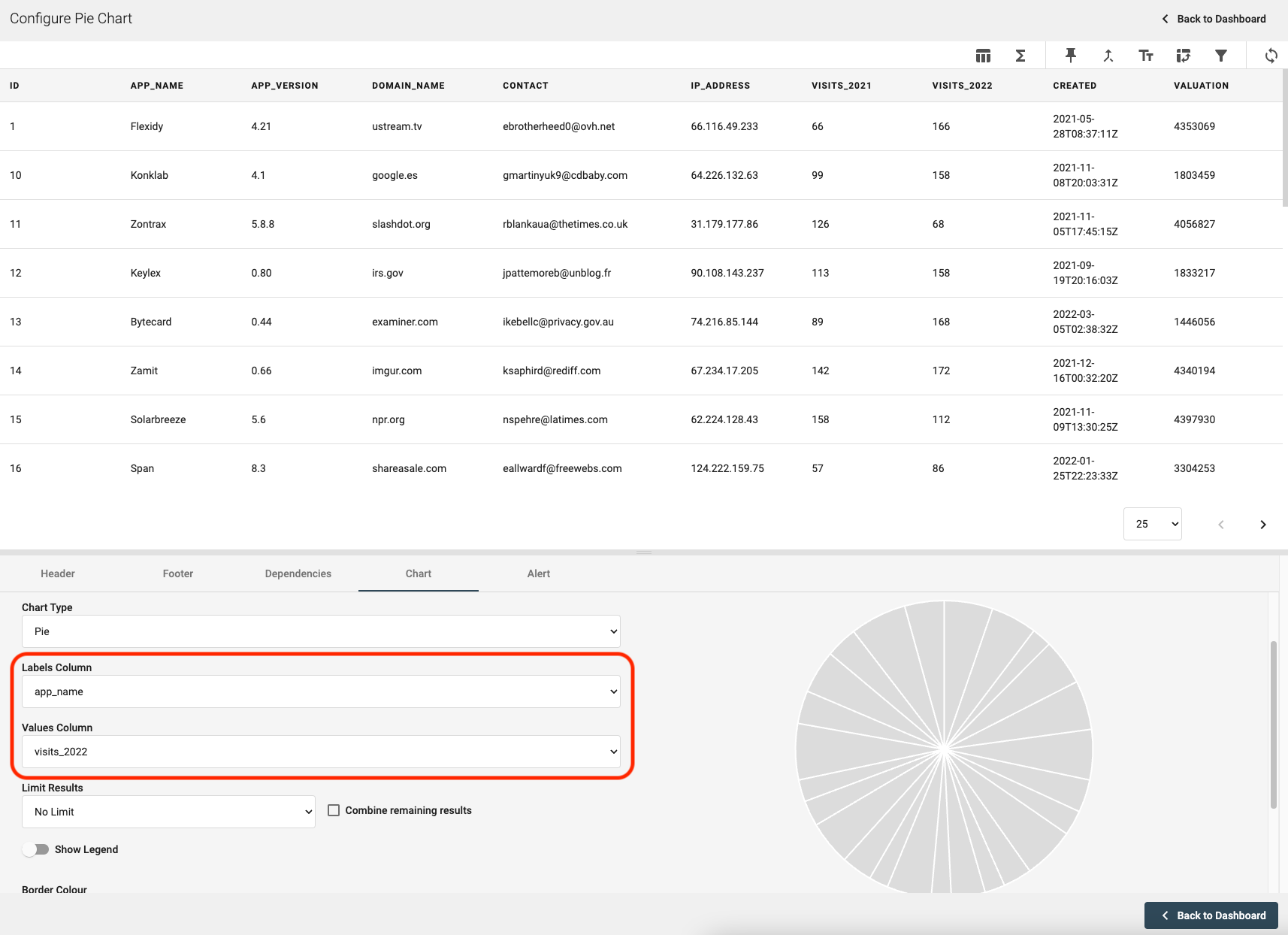The image size is (1288, 935).
Task: Click the sigma aggregate icon
Action: [x=1020, y=56]
